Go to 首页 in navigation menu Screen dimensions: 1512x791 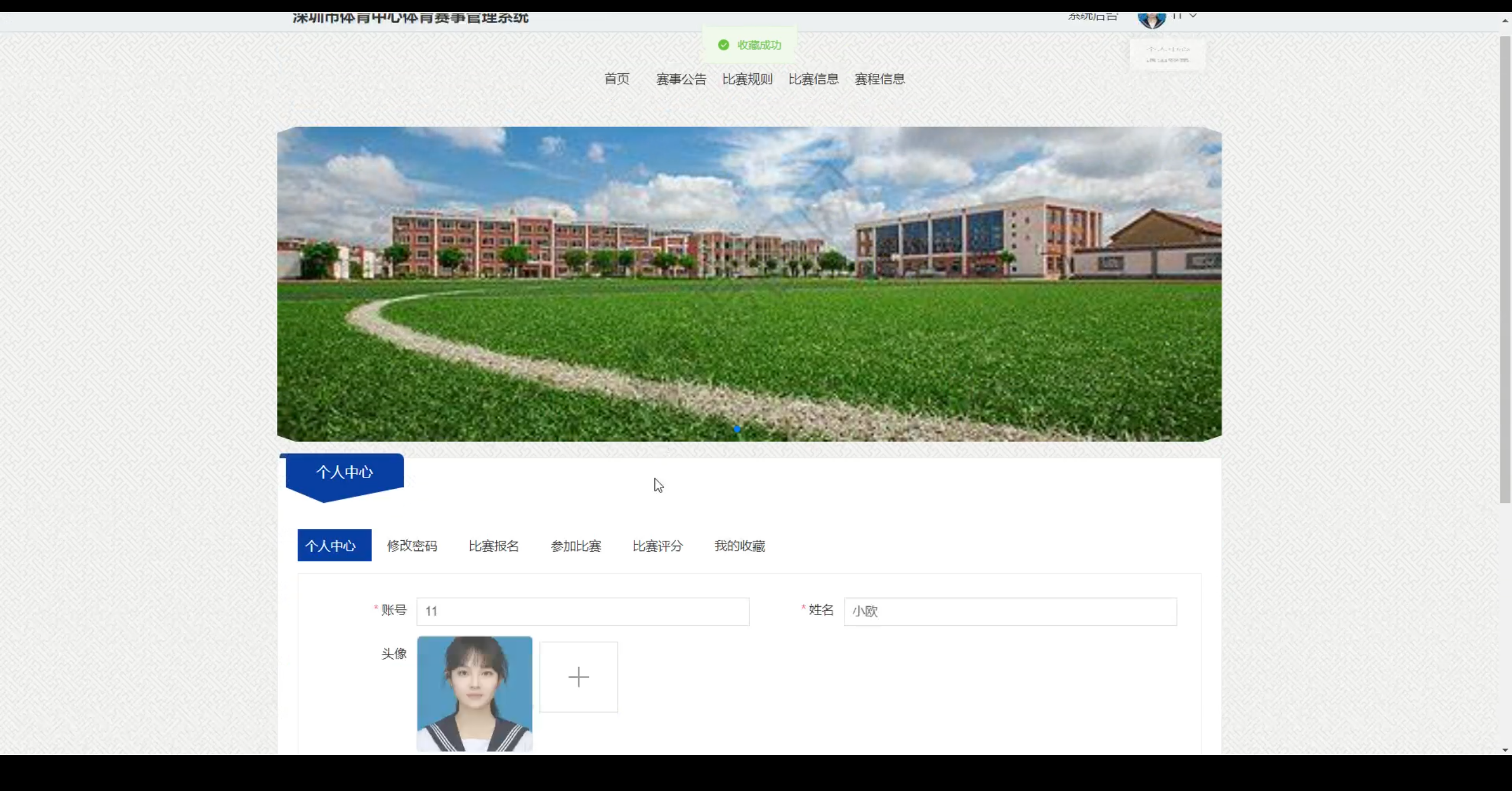617,79
